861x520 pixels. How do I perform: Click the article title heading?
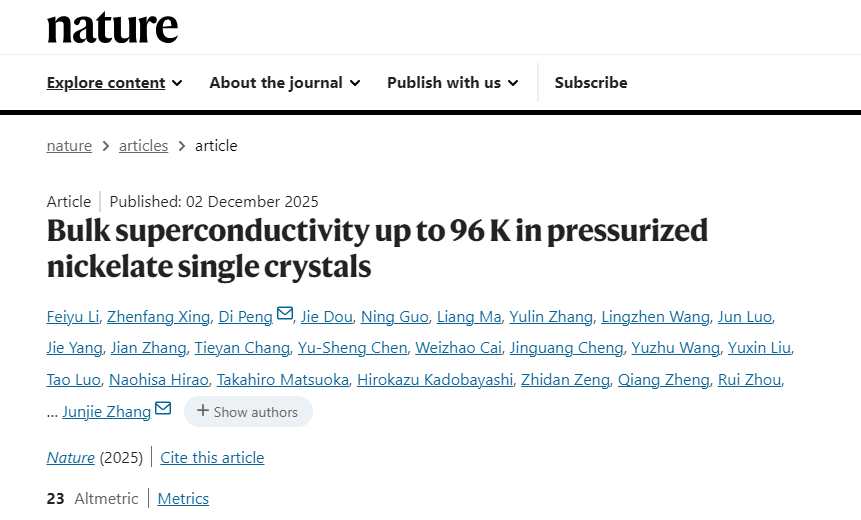click(377, 248)
